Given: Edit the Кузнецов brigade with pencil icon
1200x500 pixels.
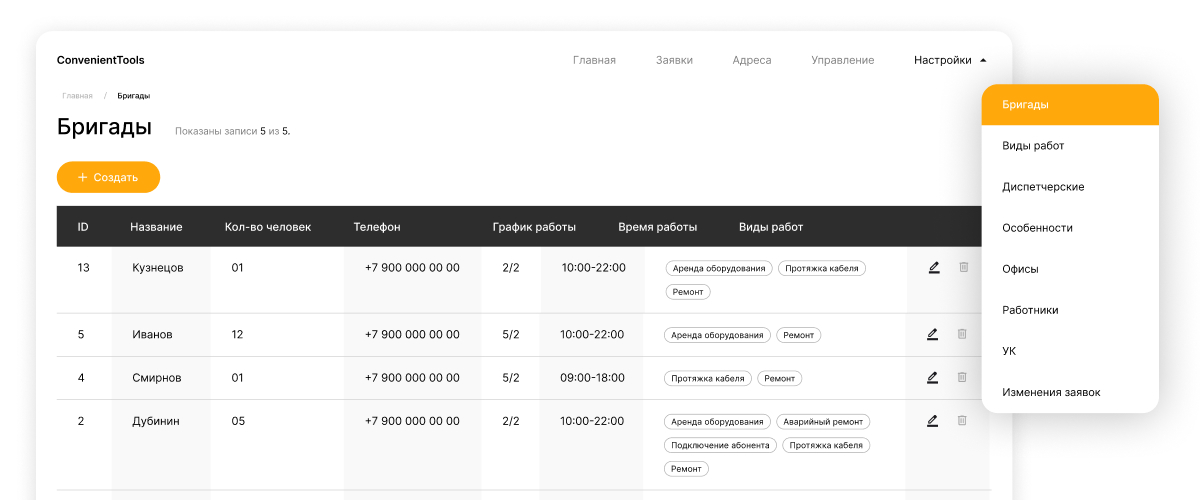Looking at the screenshot, I should click(933, 267).
